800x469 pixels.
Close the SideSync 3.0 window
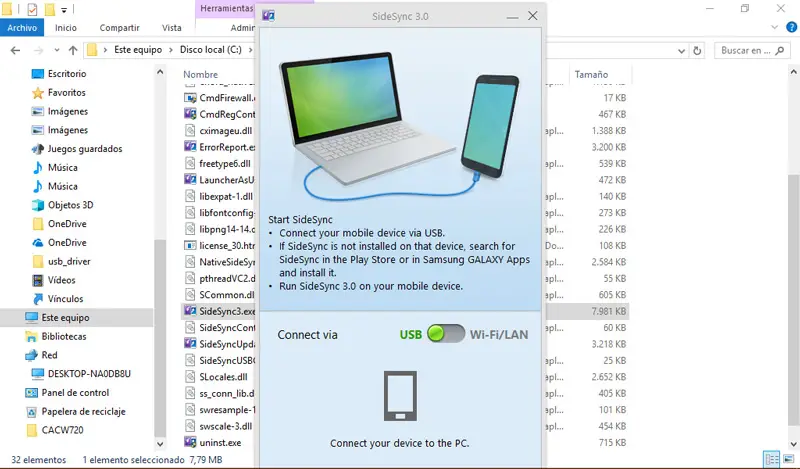pos(533,16)
